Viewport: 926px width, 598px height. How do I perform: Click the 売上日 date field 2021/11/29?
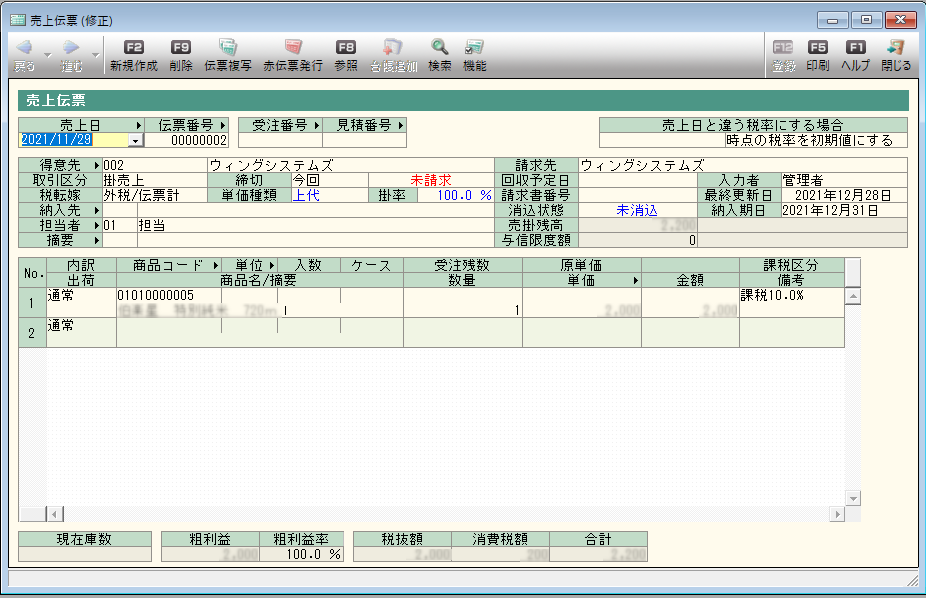(x=74, y=140)
